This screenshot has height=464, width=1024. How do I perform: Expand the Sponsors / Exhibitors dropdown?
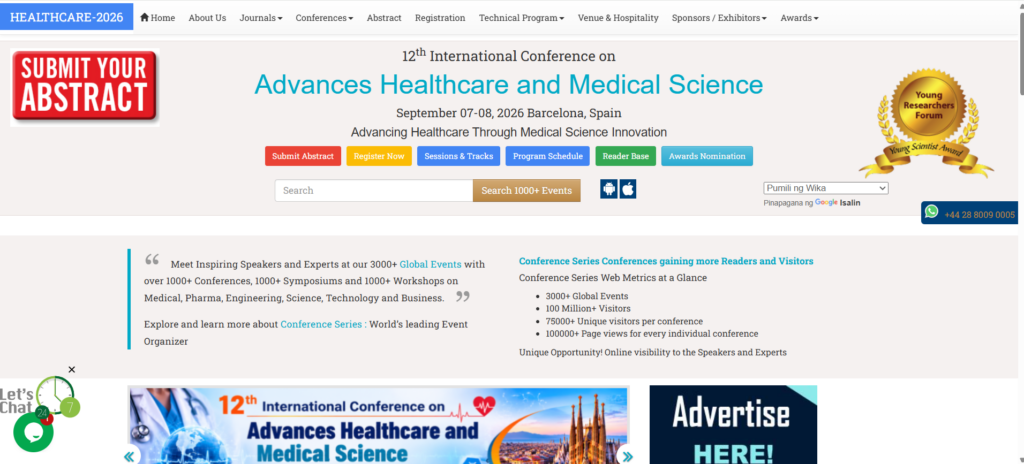point(719,18)
